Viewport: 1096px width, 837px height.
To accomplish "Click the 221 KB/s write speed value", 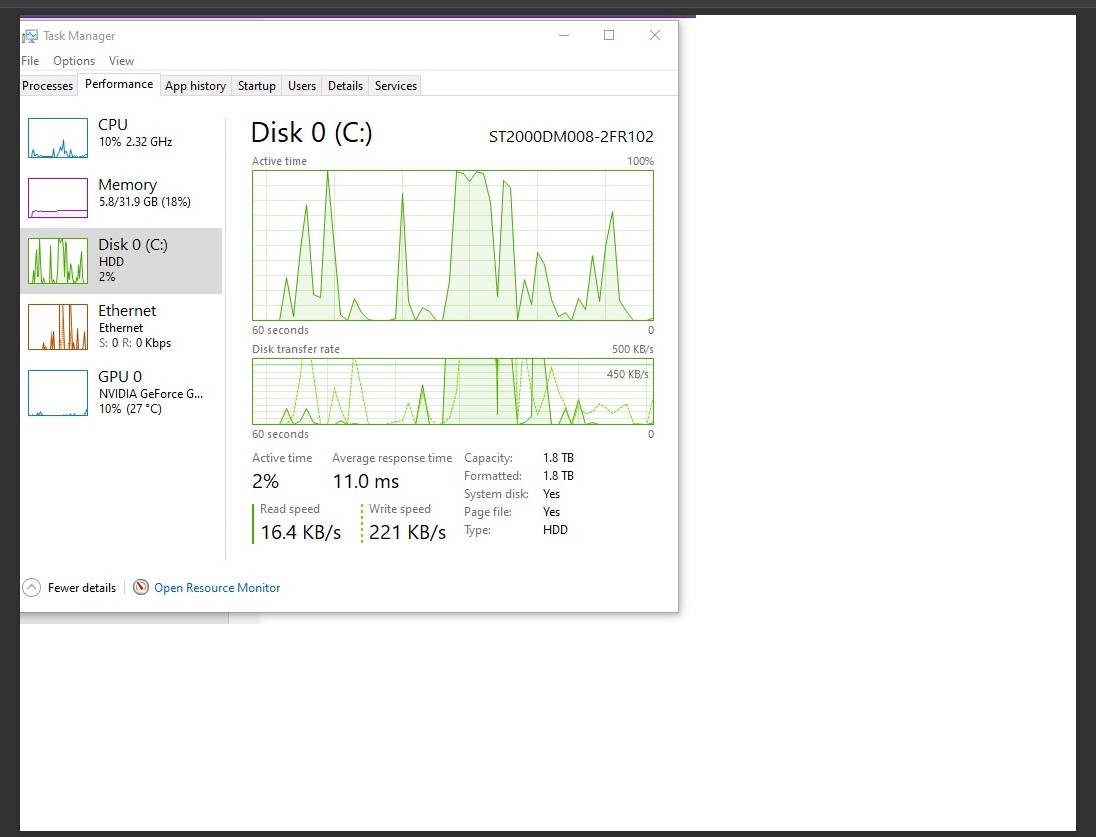I will coord(408,532).
